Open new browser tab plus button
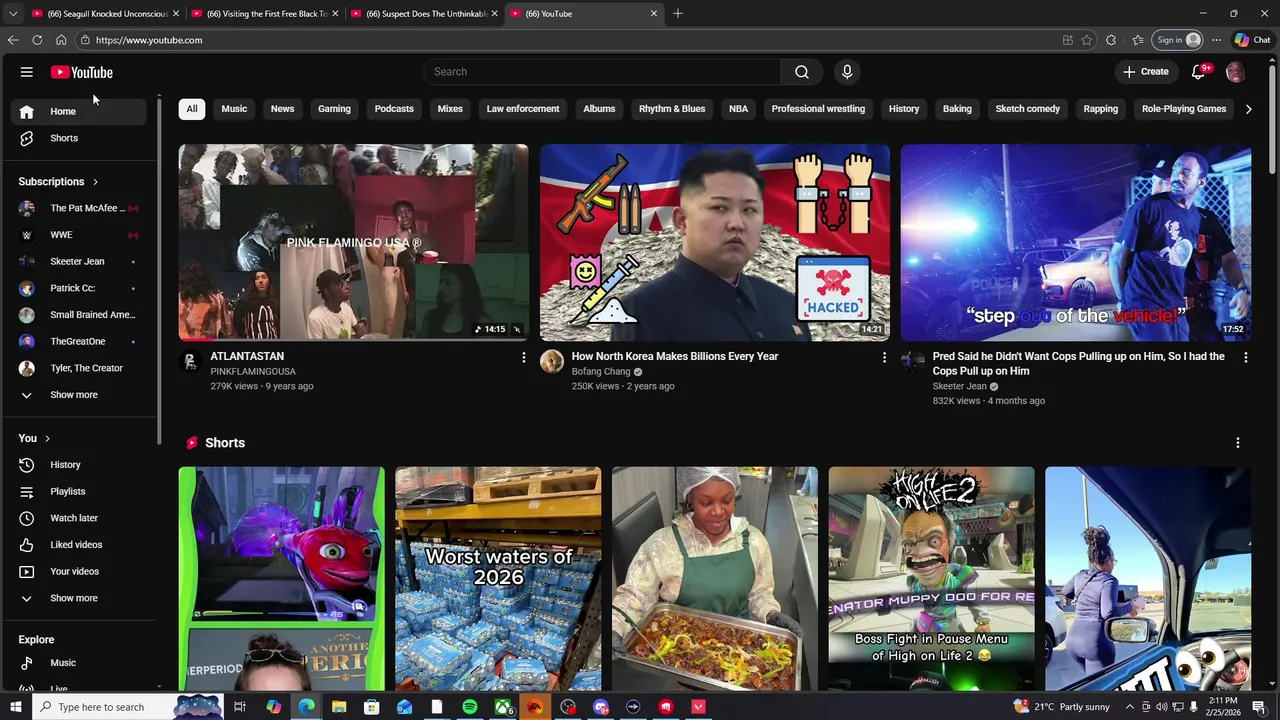The image size is (1280, 720). [678, 14]
